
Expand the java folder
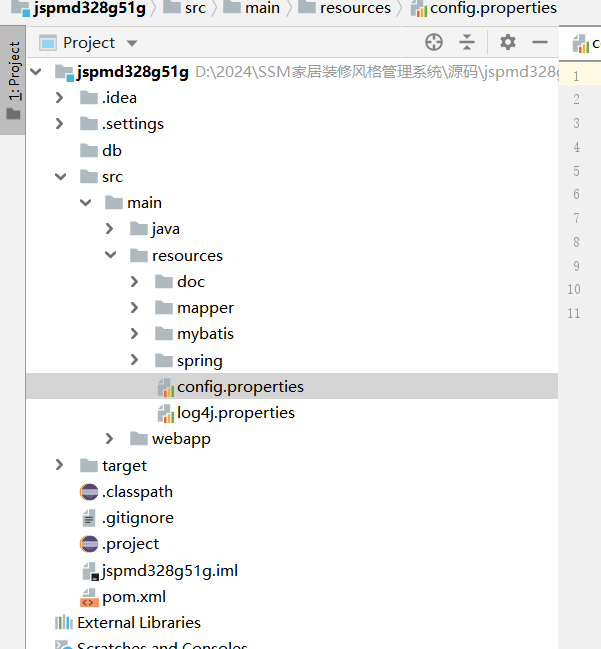(110, 229)
